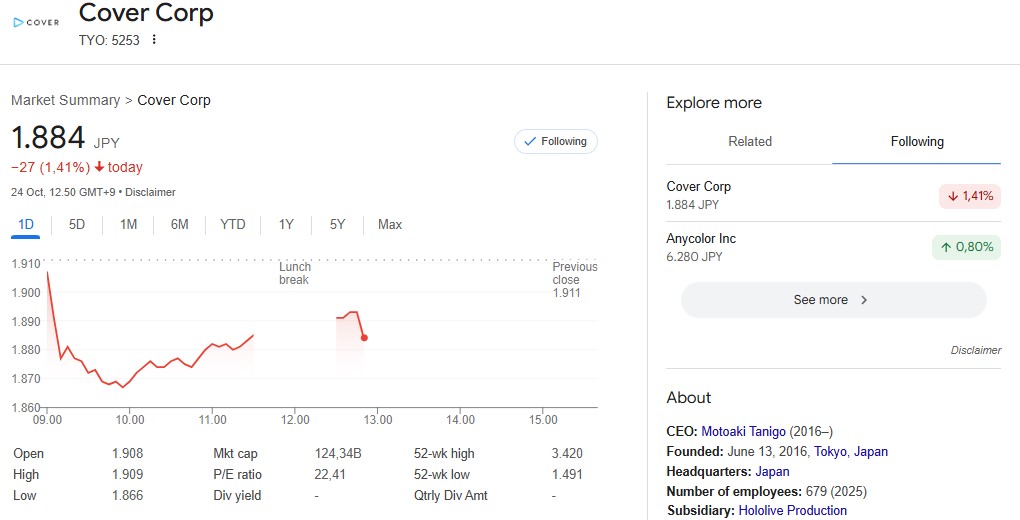Click the red 1,41% change badge
The width and height of the screenshot is (1020, 520).
pyautogui.click(x=969, y=196)
